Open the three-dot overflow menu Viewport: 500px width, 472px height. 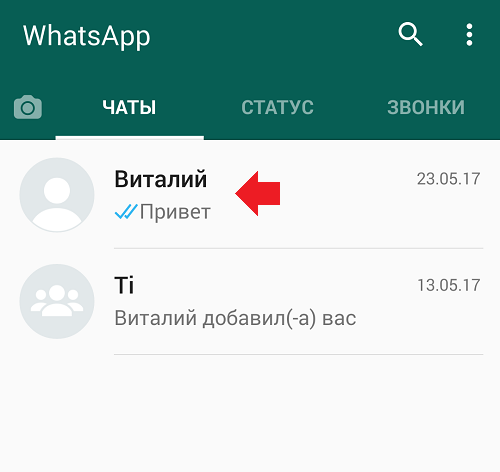click(469, 35)
